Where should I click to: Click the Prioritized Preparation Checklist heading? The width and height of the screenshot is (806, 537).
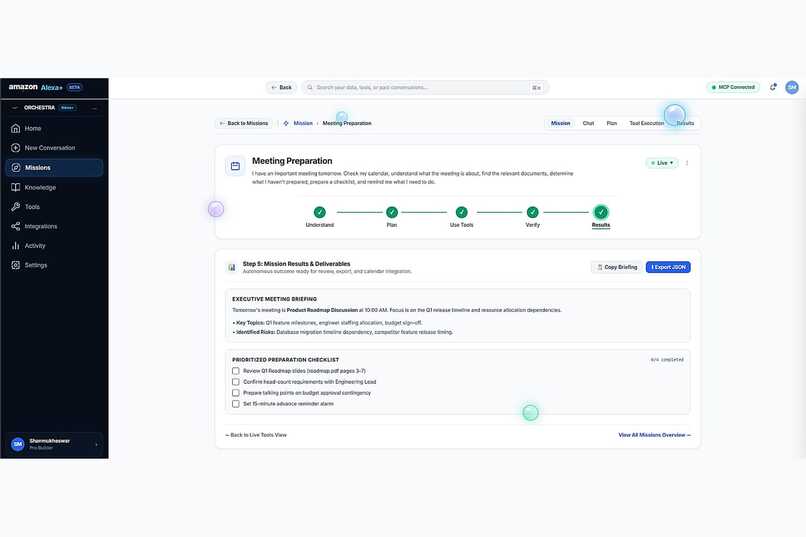(285, 360)
